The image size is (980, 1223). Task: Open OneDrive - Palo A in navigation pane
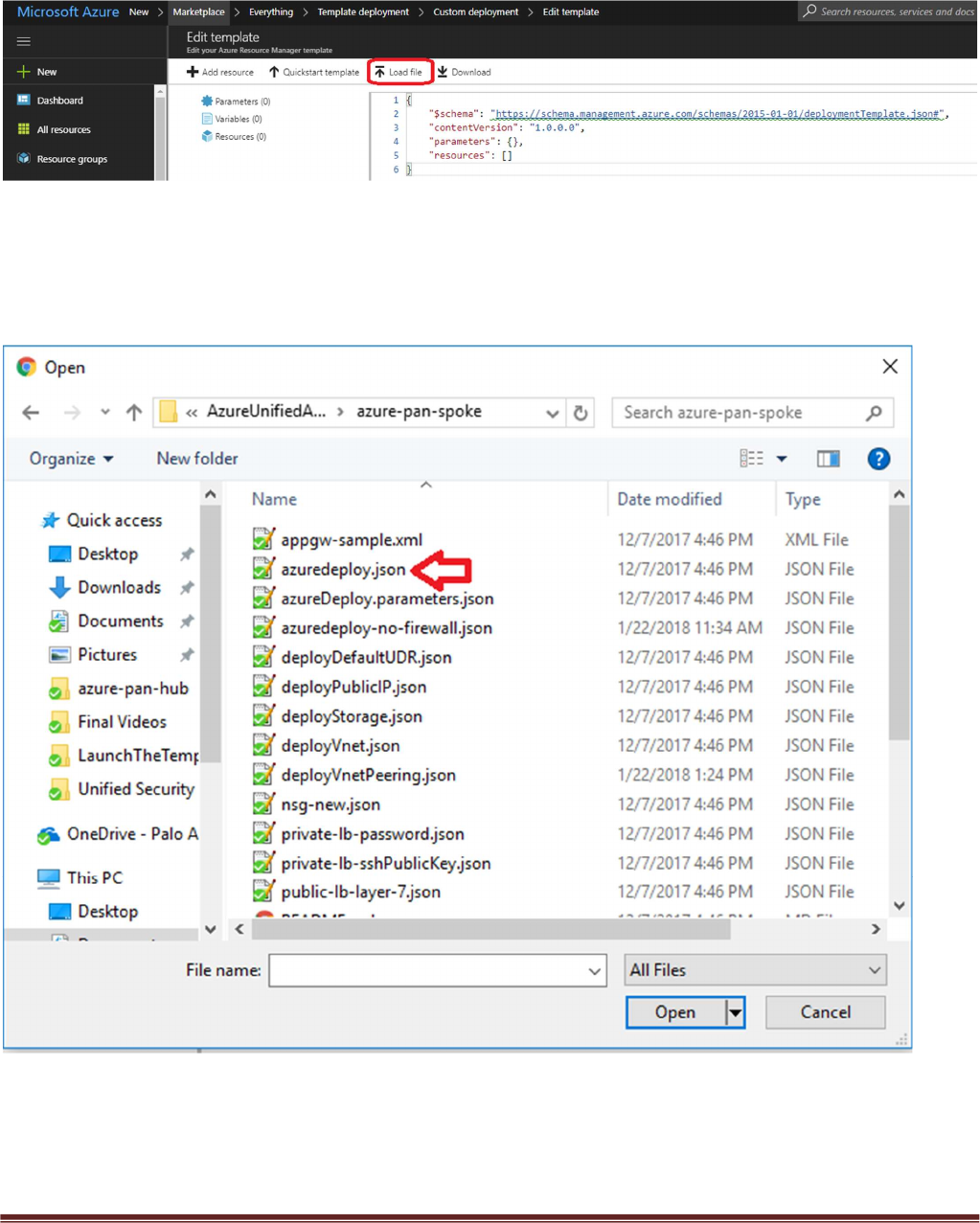coord(119,834)
